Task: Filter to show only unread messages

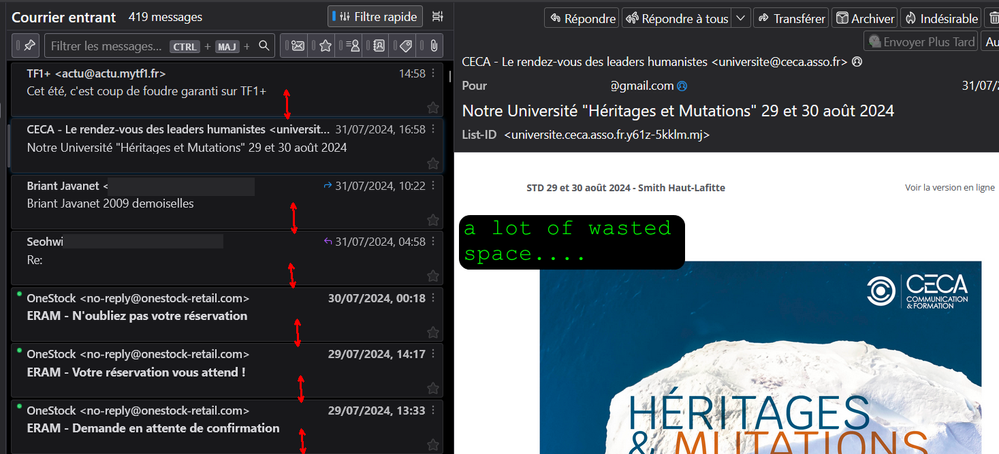Action: [x=298, y=46]
